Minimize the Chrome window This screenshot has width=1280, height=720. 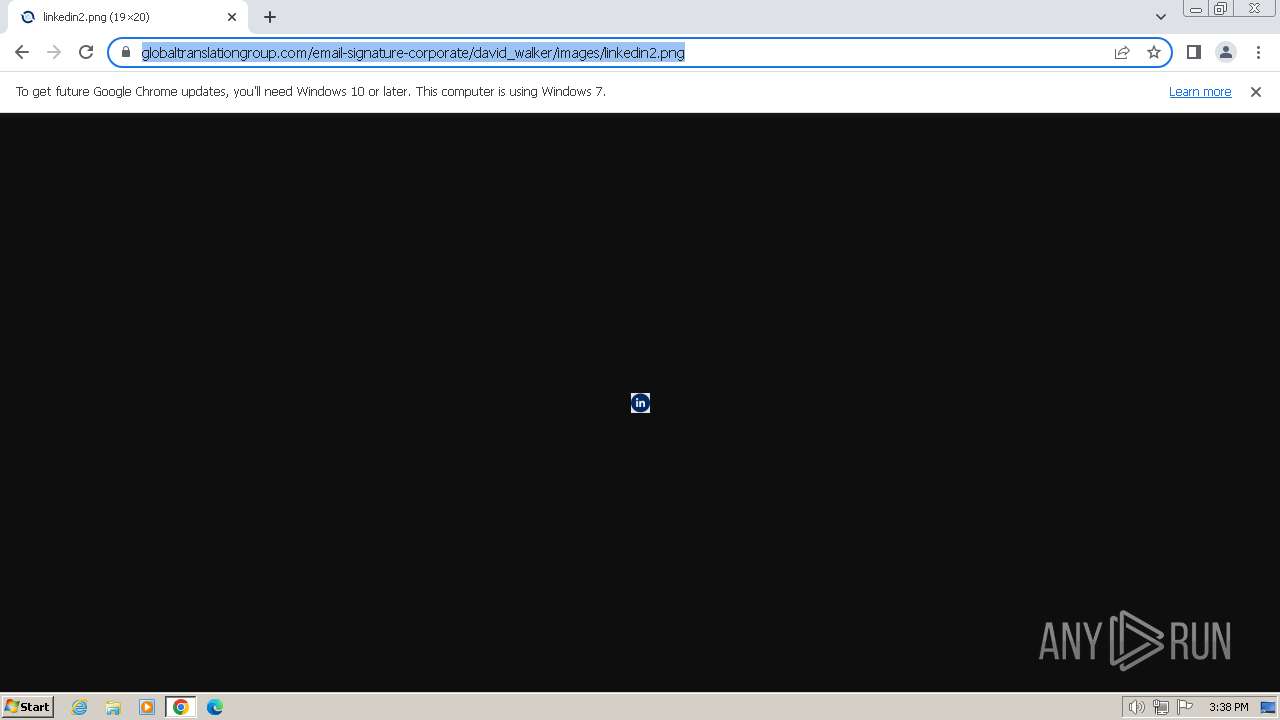pos(1196,9)
